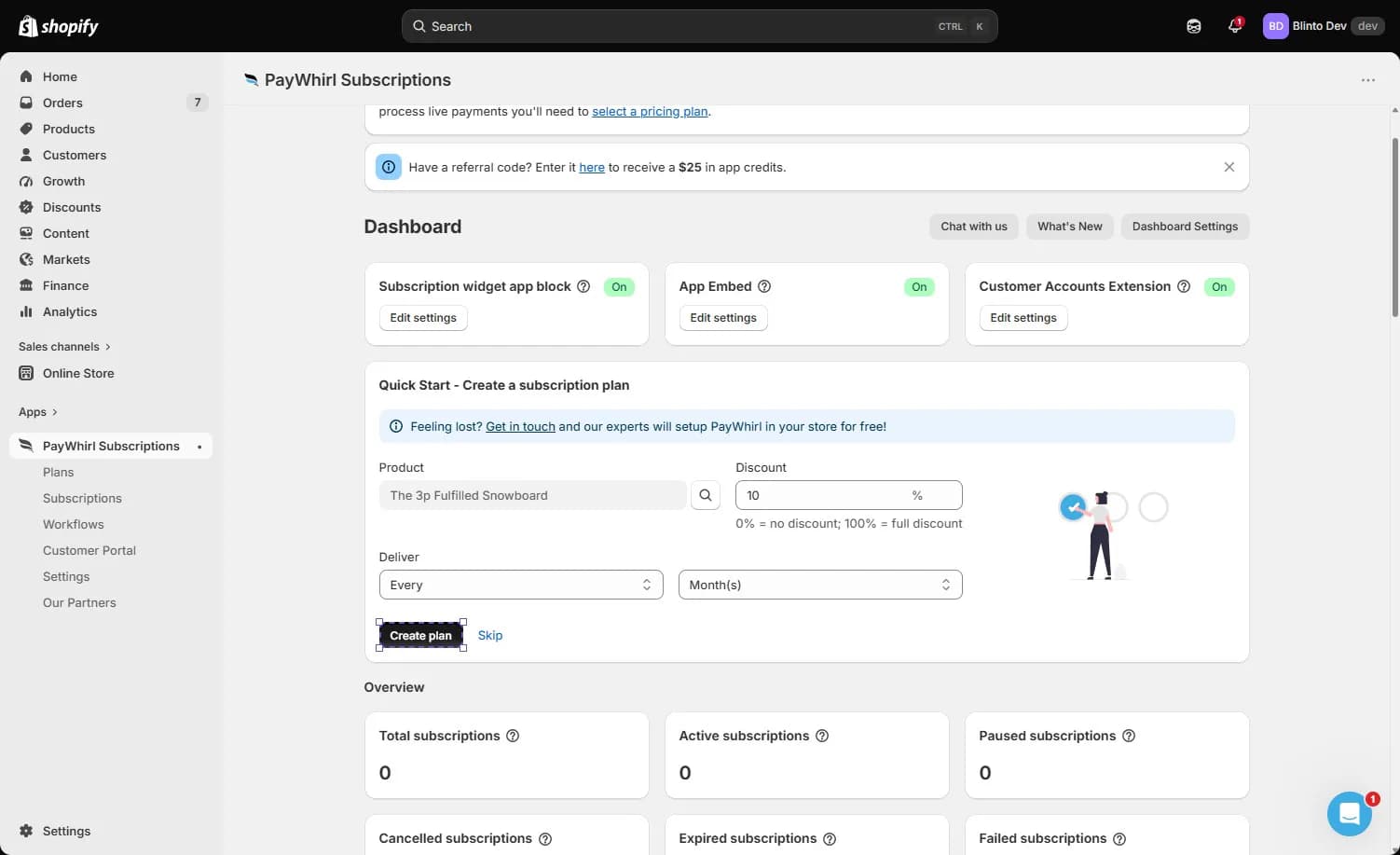
Task: Click the select a pricing plan link
Action: 650,111
